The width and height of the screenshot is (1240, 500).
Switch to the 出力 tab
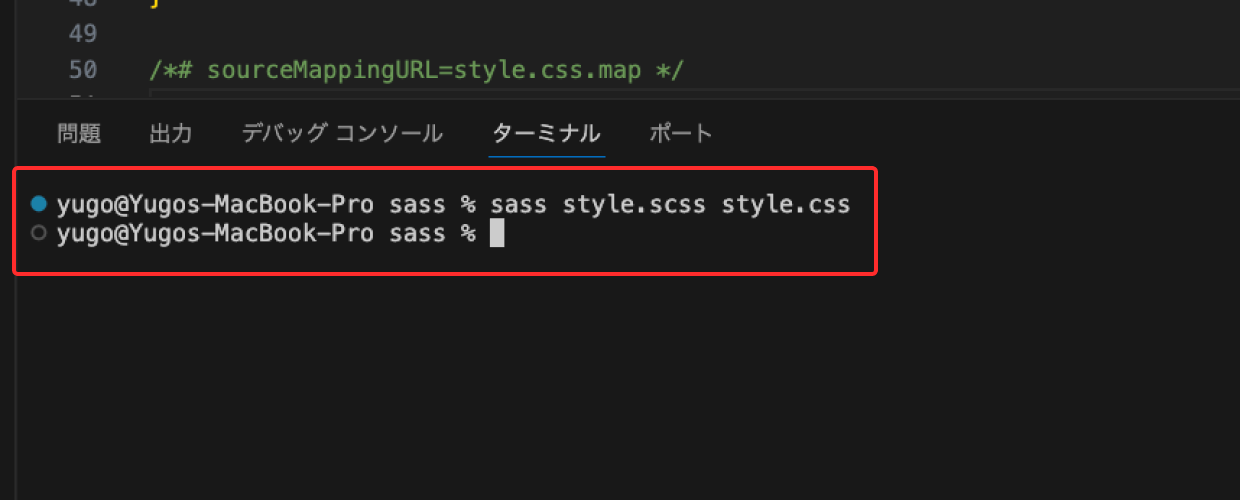coord(170,133)
